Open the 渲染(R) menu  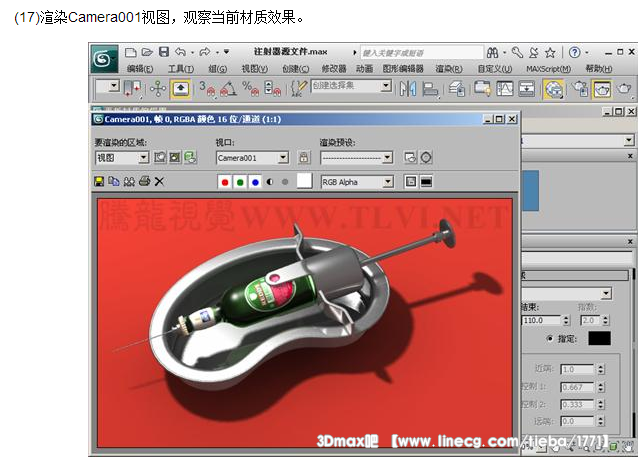click(449, 69)
